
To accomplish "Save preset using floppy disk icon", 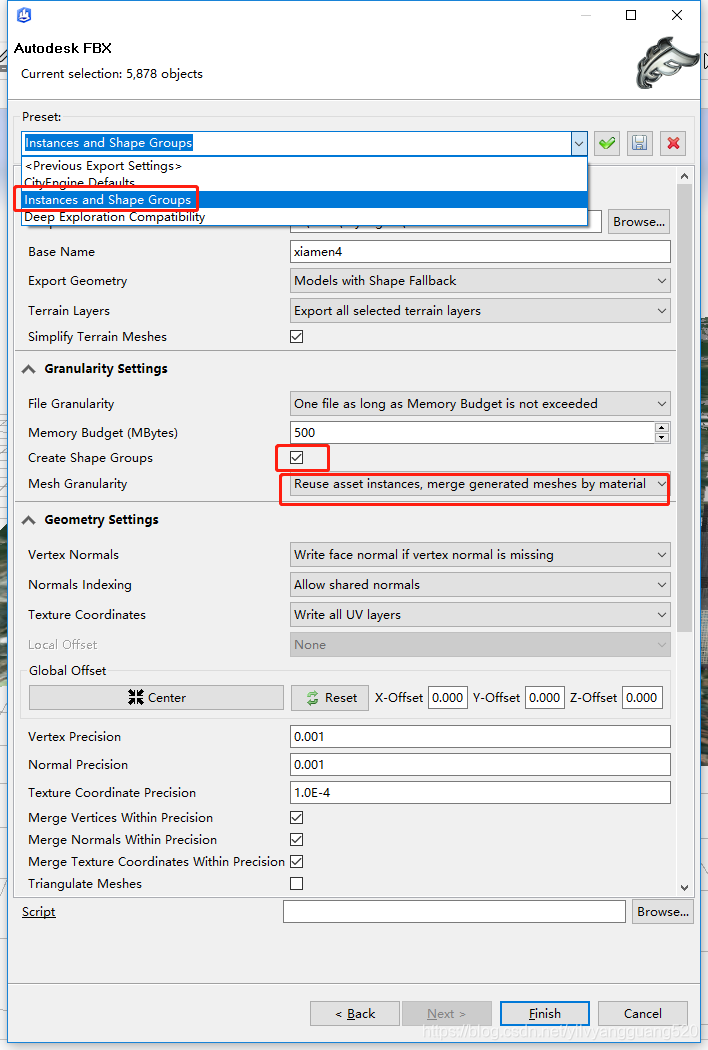I will pyautogui.click(x=640, y=143).
